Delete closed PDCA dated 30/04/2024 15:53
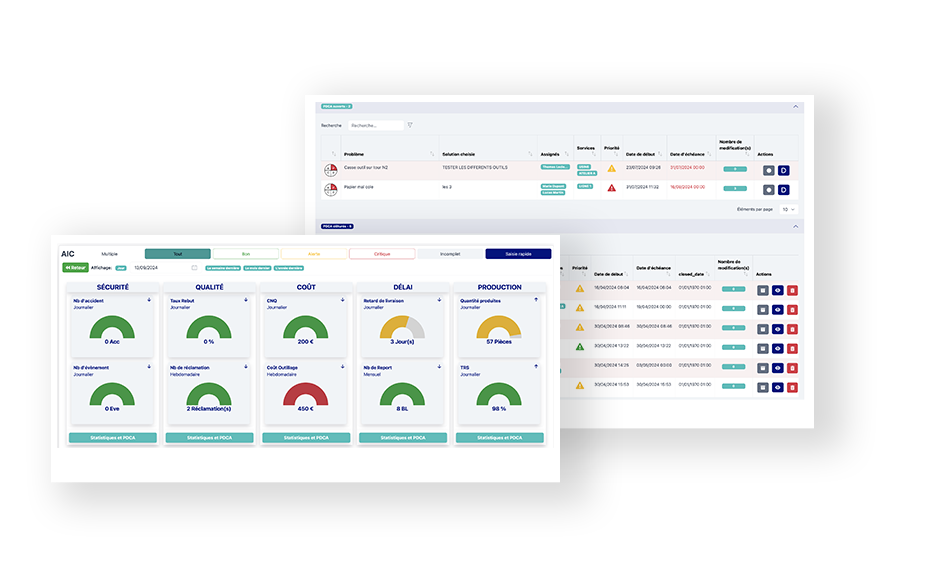Viewport: 937px width, 562px height. (x=792, y=387)
